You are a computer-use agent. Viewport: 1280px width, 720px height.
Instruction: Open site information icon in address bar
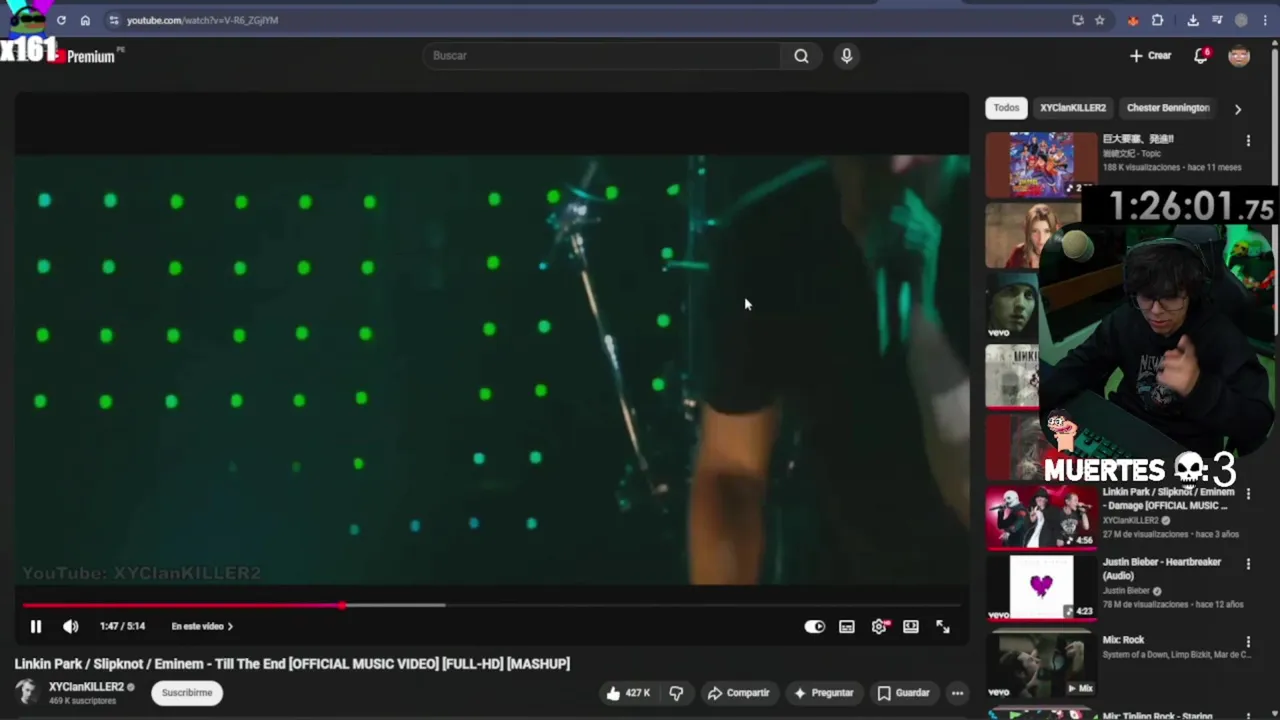click(x=114, y=20)
